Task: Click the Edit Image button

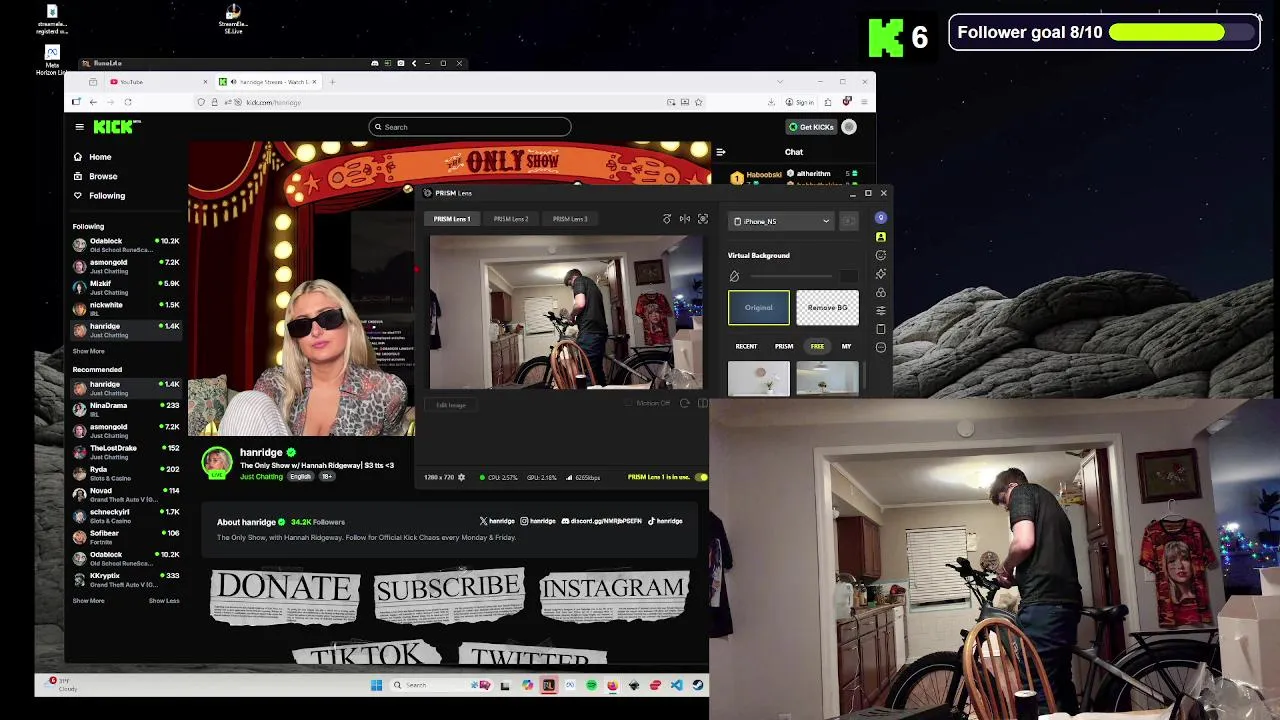Action: [451, 405]
